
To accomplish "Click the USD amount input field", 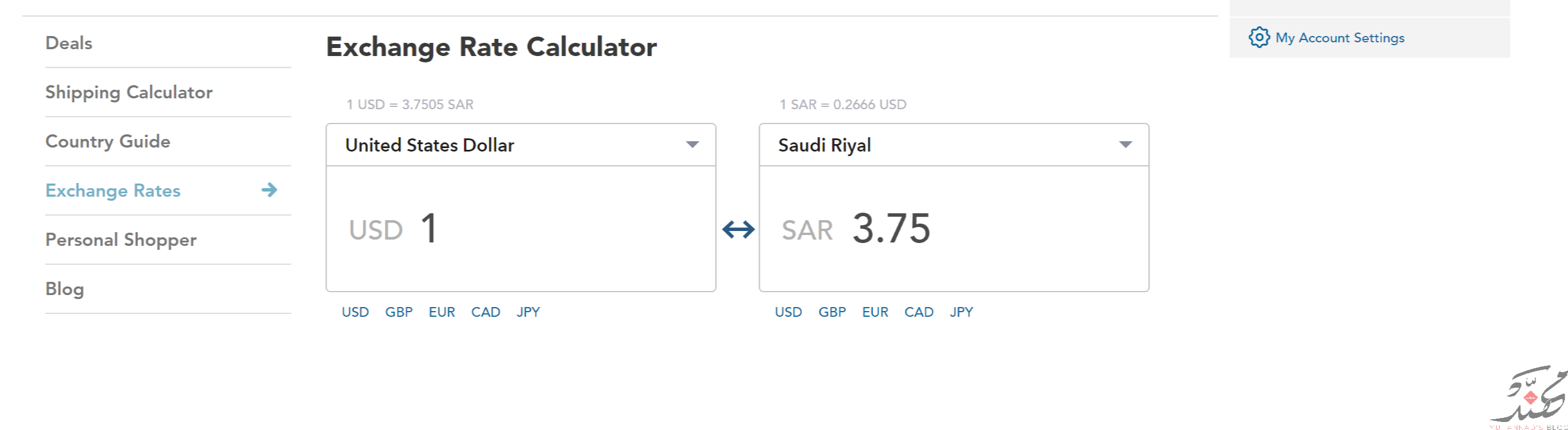I will (x=521, y=229).
